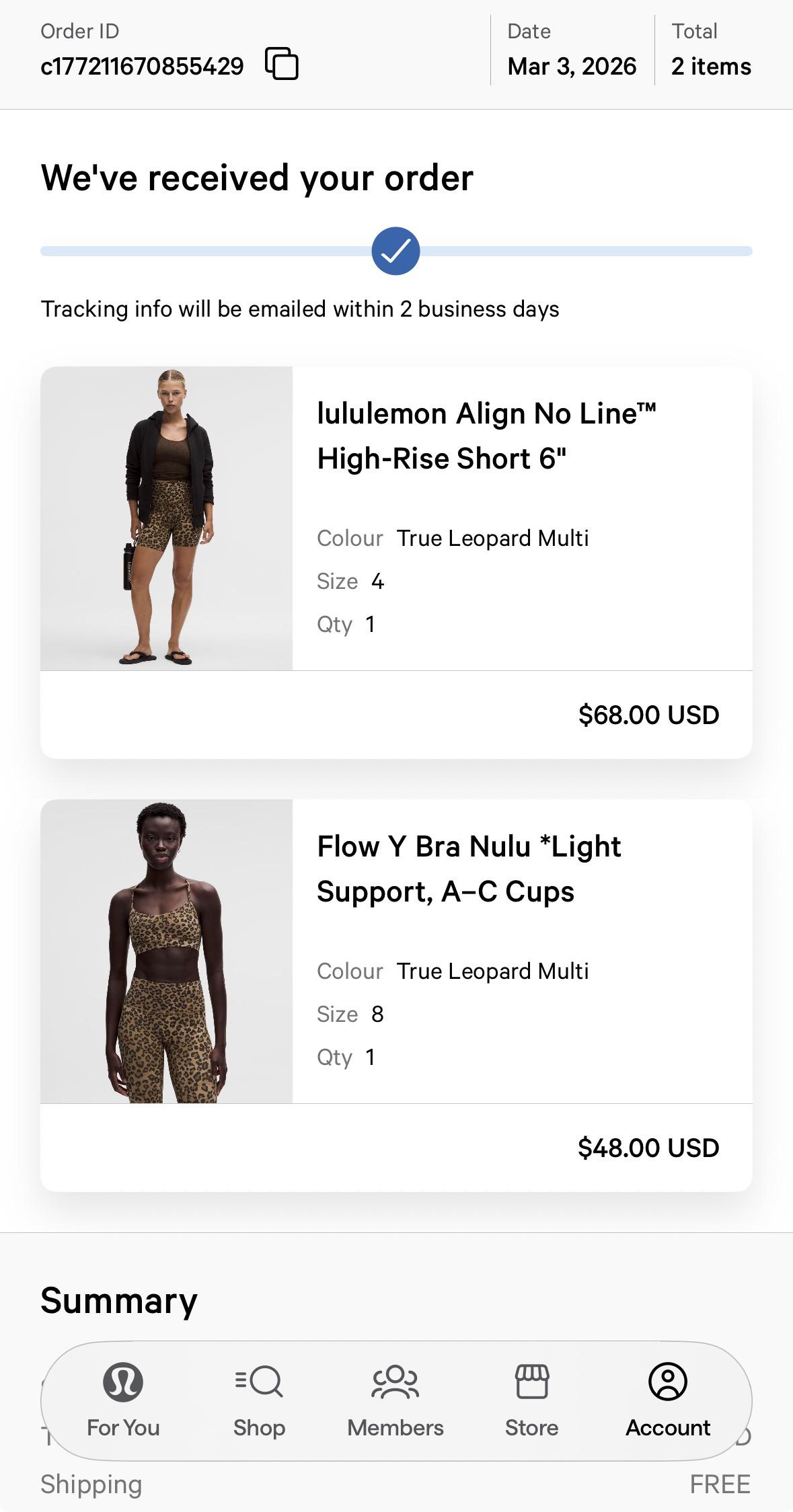Screen dimensions: 793x1512
Task: Switch to the Store tab label
Action: (x=532, y=1427)
